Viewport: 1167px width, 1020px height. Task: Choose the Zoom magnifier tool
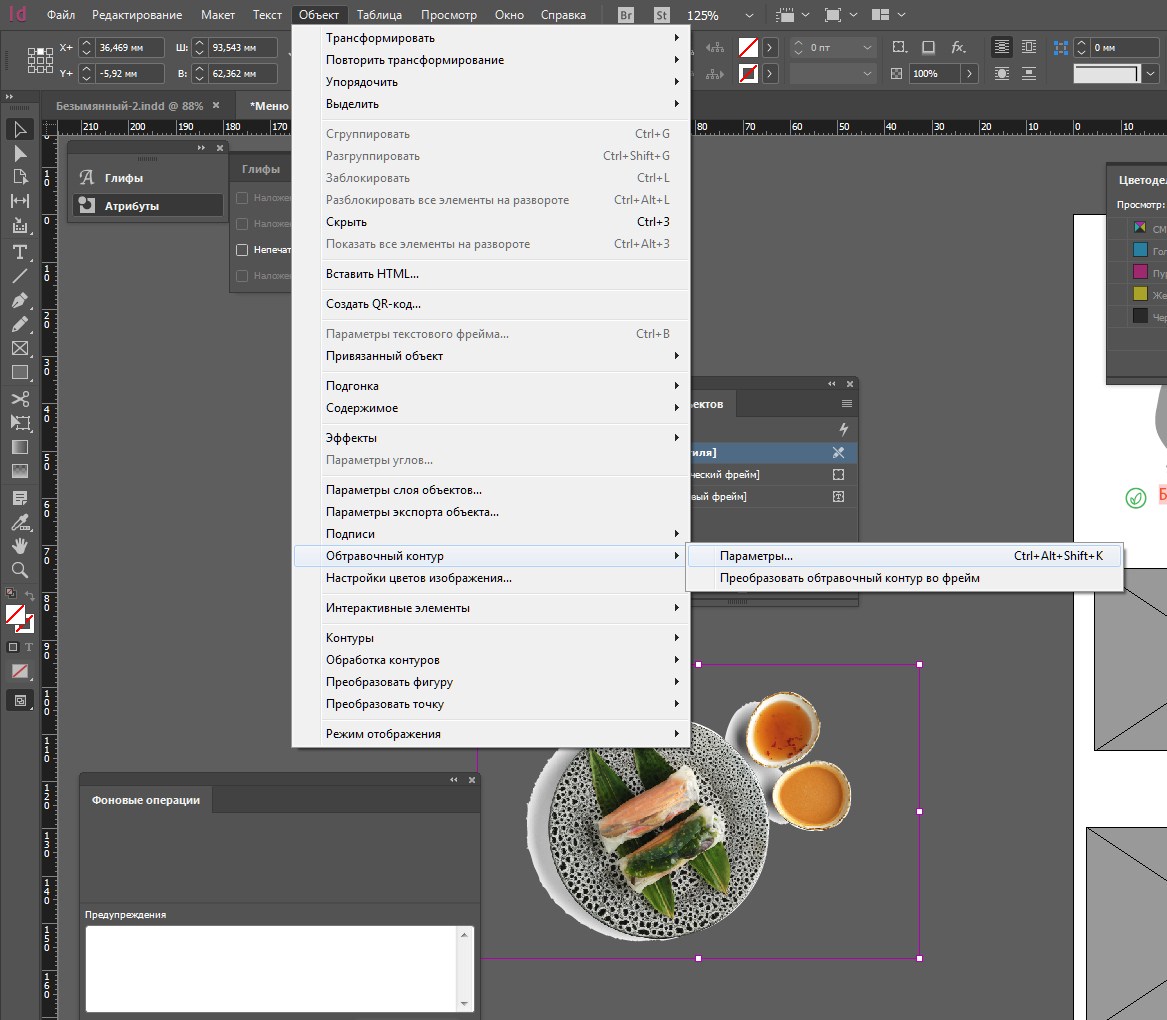19,570
